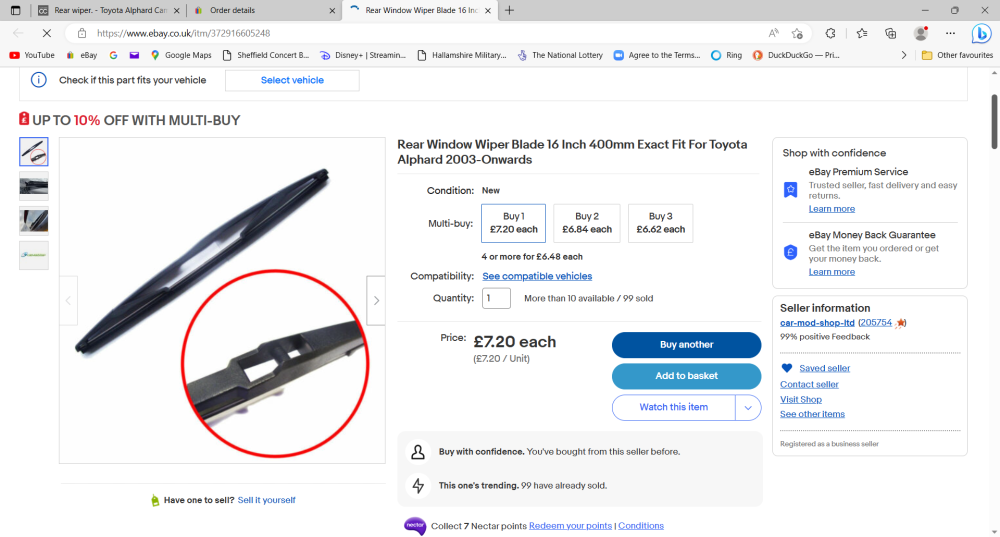1000x537 pixels.
Task: Open the browser extensions puzzle icon
Action: (x=830, y=33)
